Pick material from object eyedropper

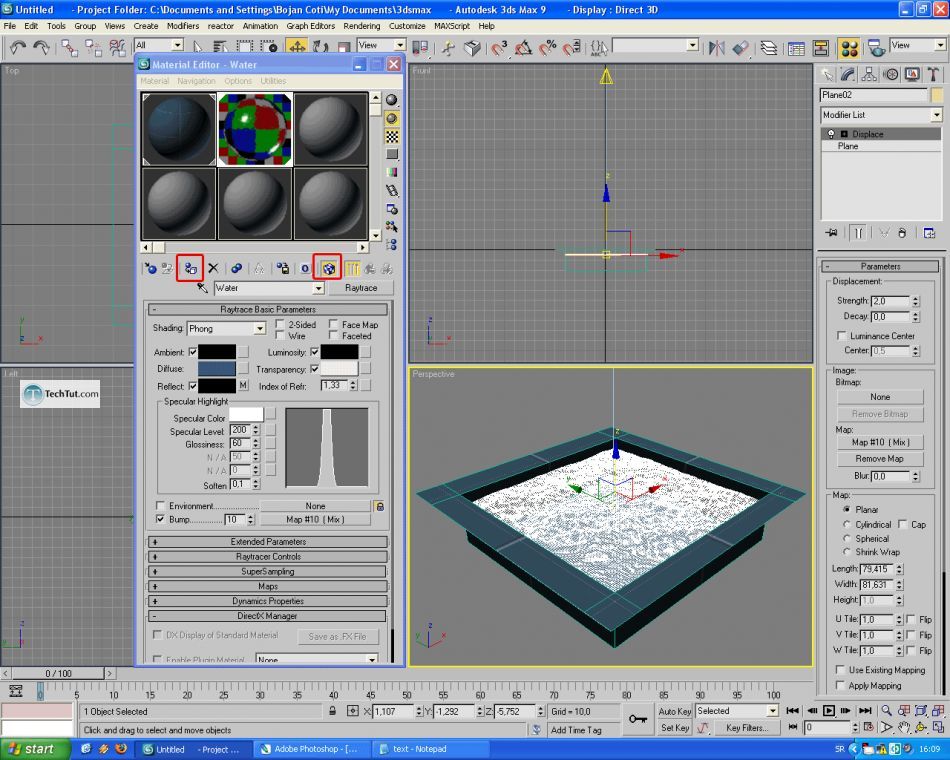202,288
